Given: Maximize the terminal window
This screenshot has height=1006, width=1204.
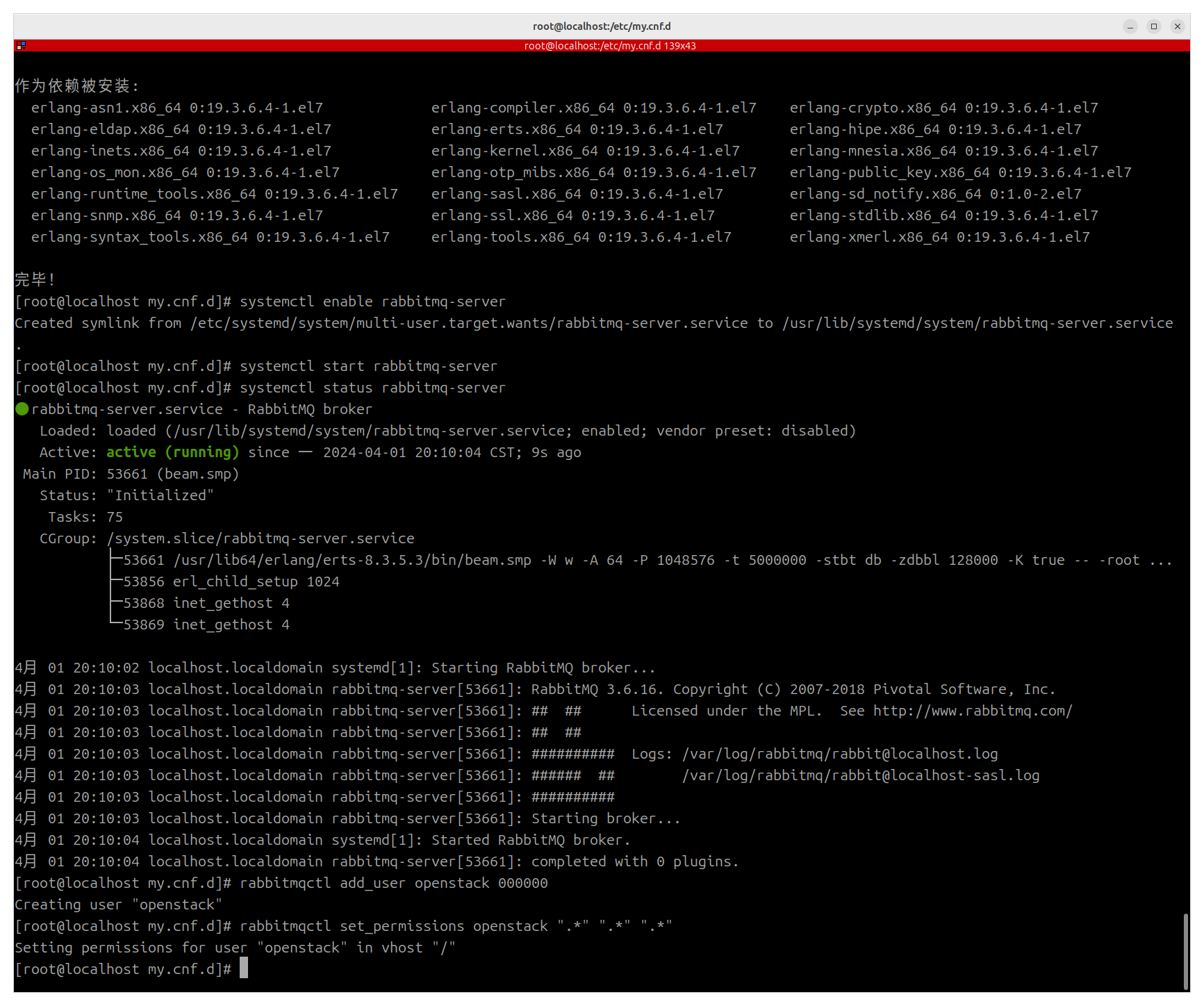Looking at the screenshot, I should point(1154,26).
